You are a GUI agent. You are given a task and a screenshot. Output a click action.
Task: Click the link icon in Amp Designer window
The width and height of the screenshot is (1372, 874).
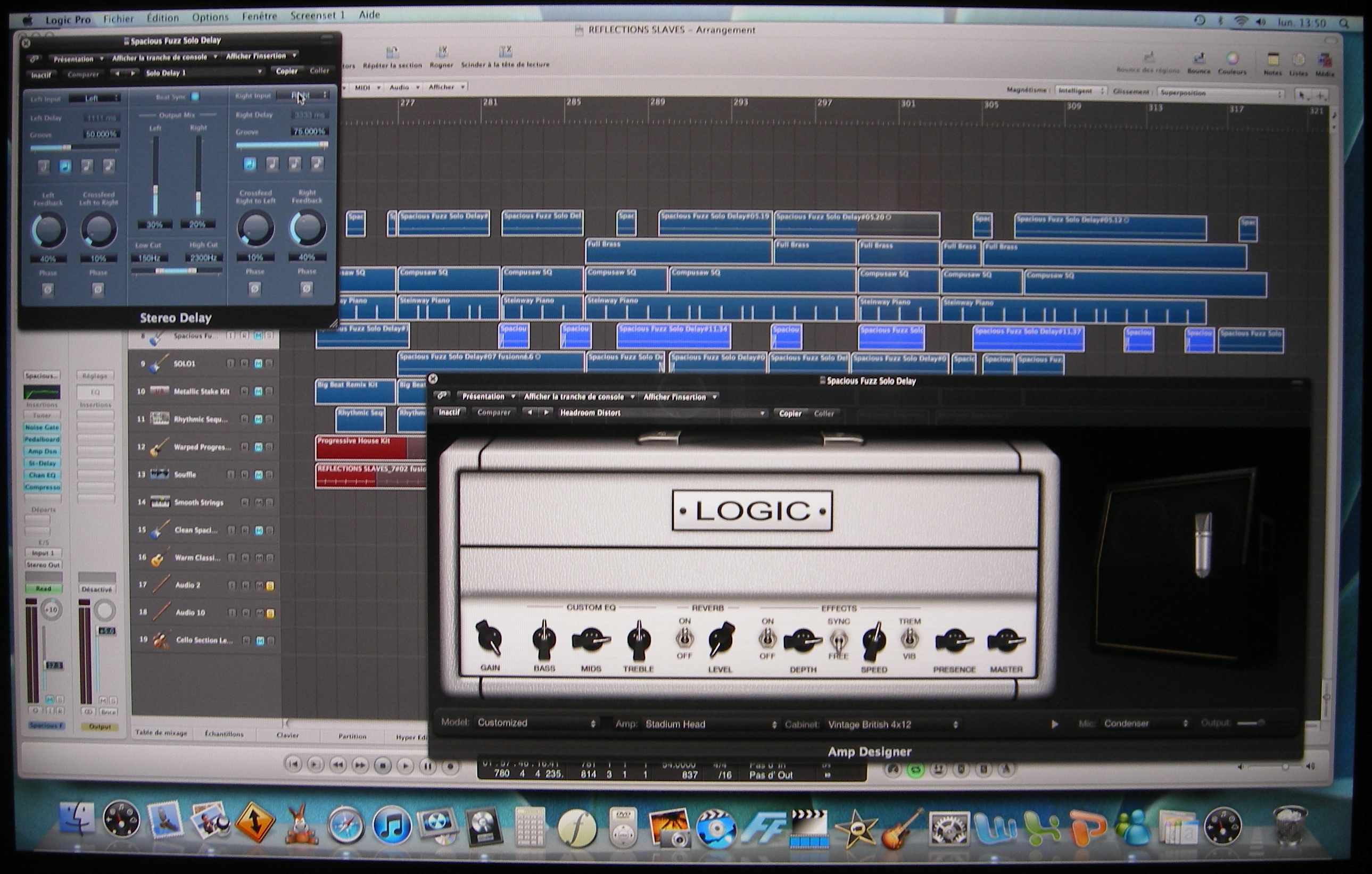tap(443, 396)
